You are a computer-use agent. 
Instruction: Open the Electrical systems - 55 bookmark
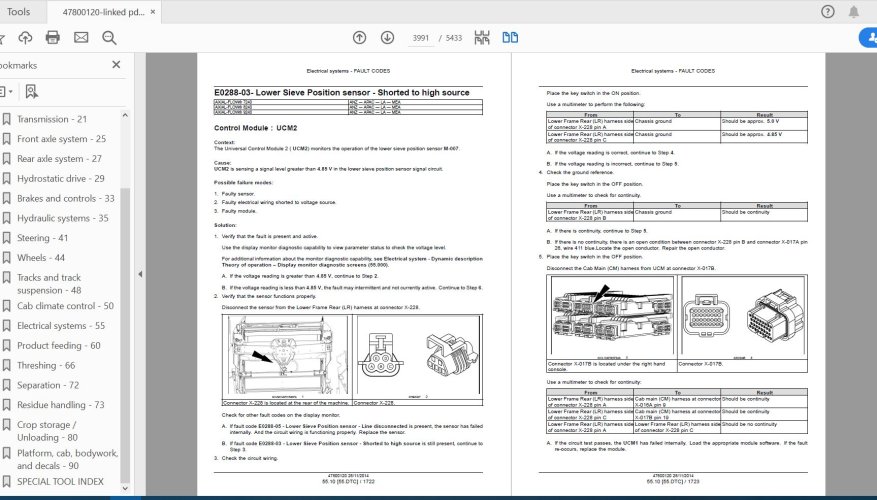click(61, 326)
